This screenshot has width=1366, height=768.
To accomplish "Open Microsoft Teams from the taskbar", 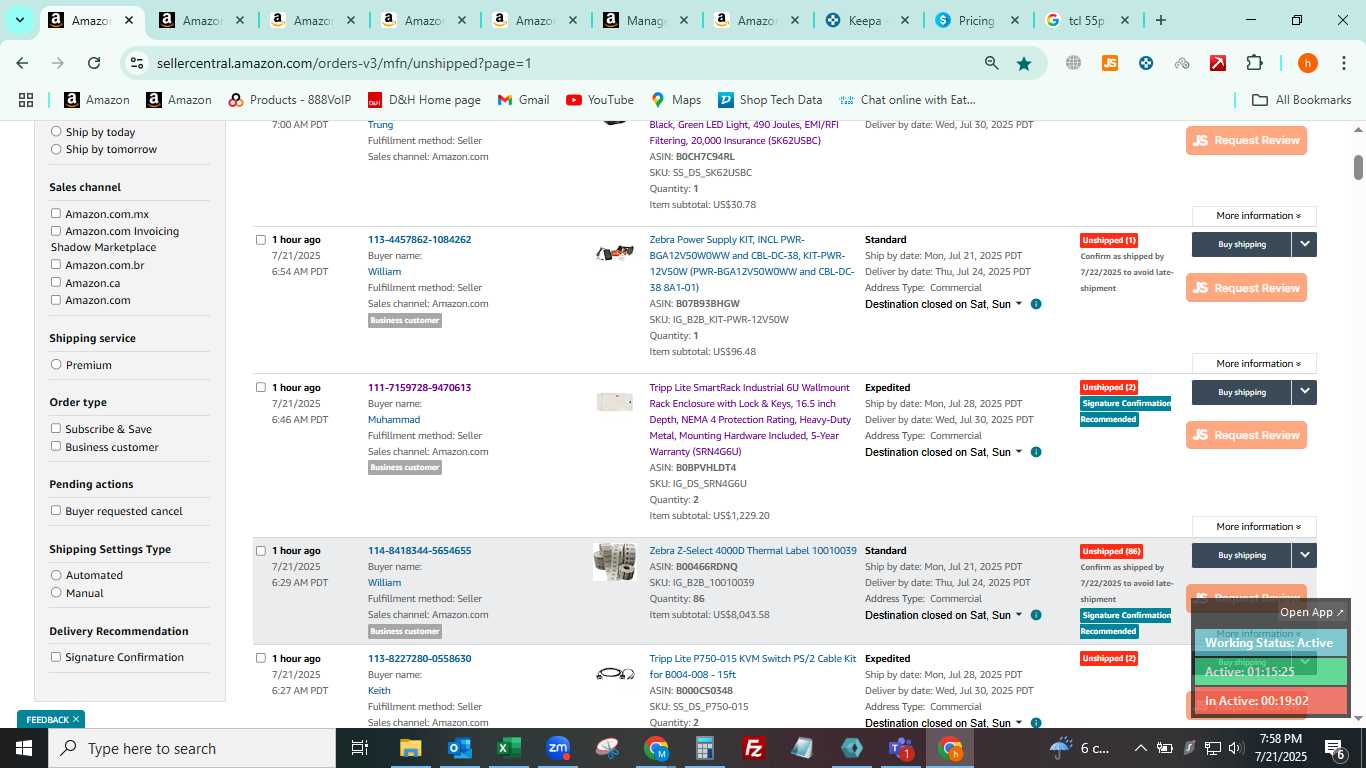I will coord(901,748).
